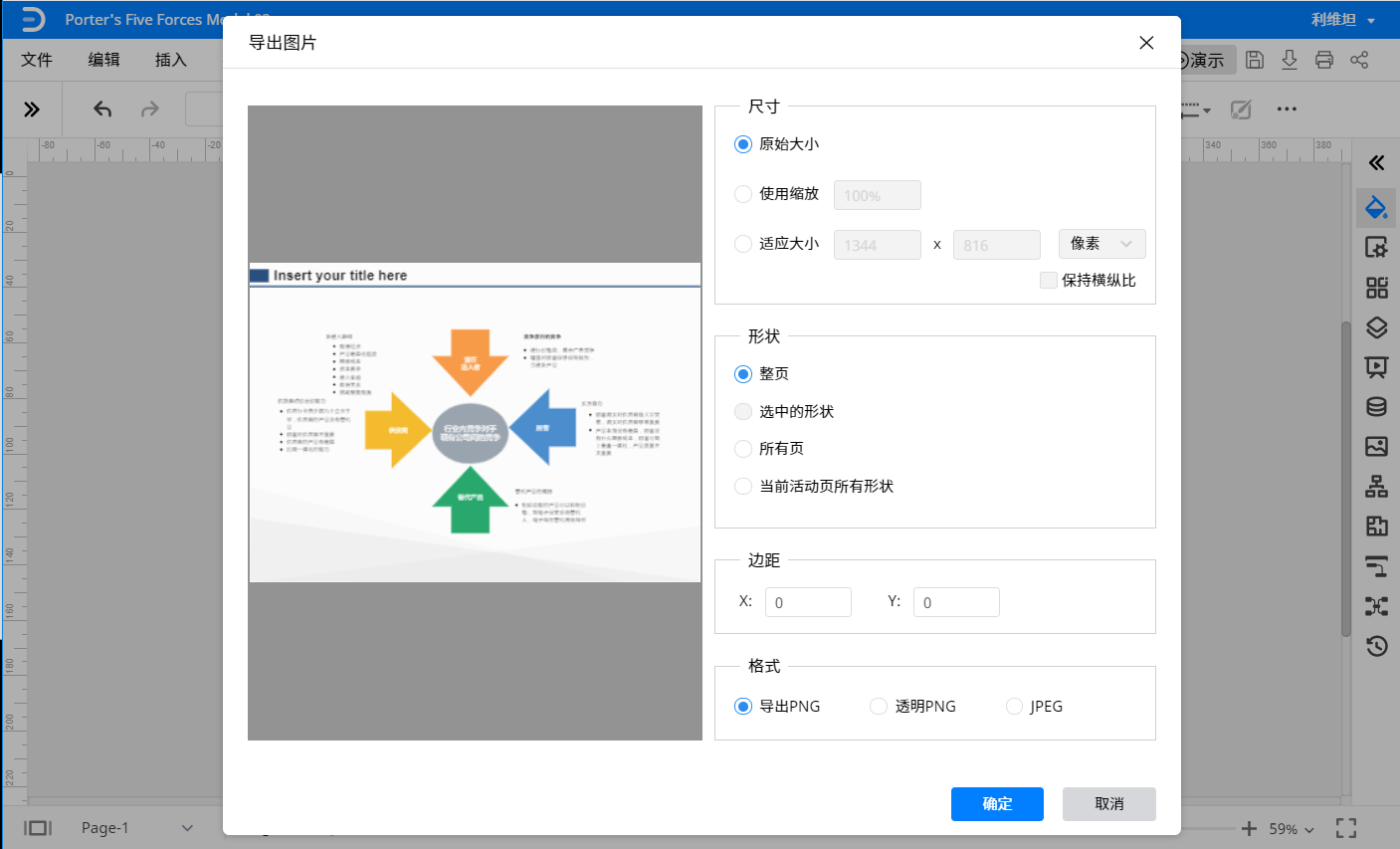Viewport: 1400px width, 849px height.
Task: Enable the 保持横纵比 checkbox
Action: pyautogui.click(x=1048, y=281)
